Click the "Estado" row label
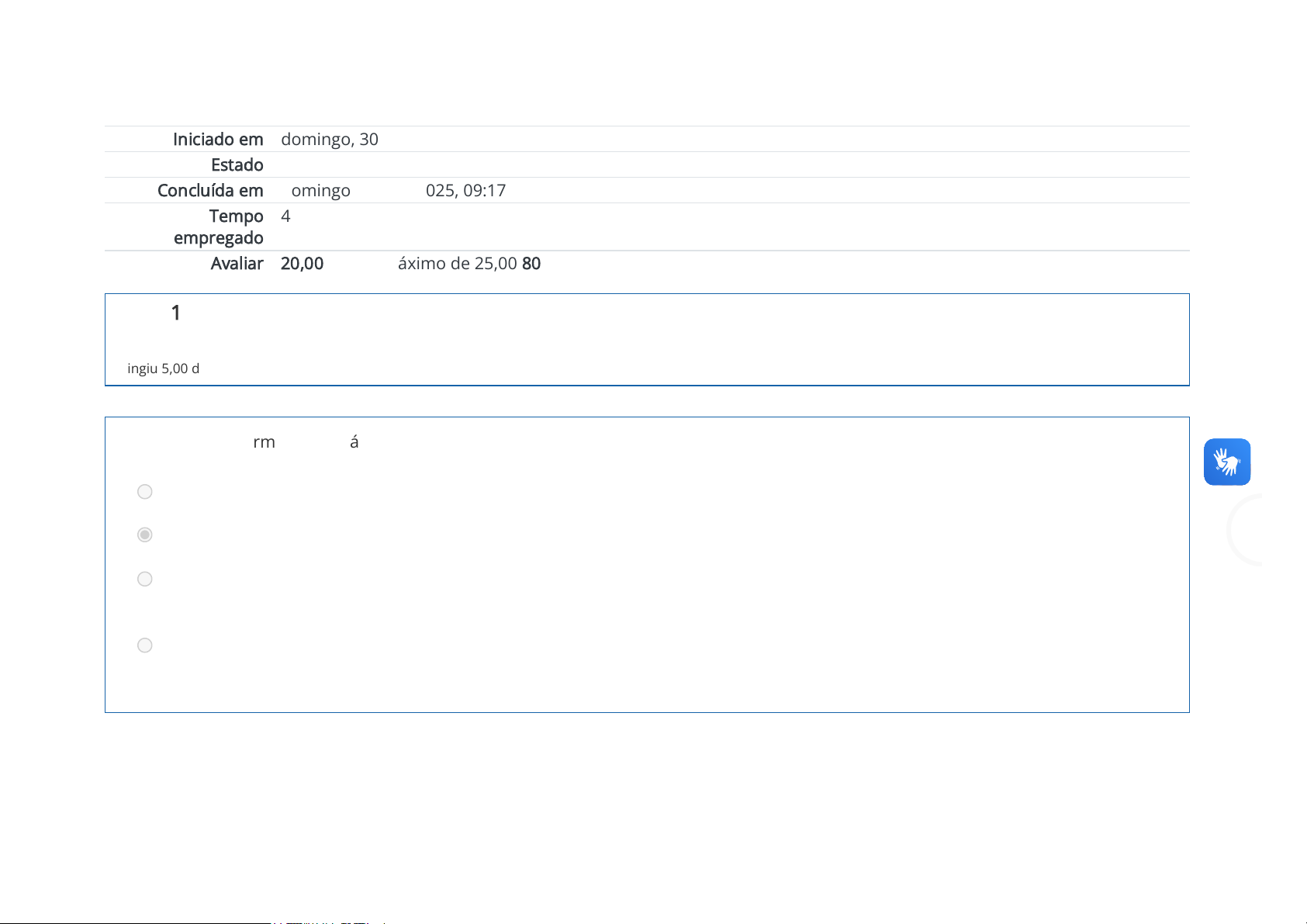This screenshot has height=924, width=1307. coord(237,165)
